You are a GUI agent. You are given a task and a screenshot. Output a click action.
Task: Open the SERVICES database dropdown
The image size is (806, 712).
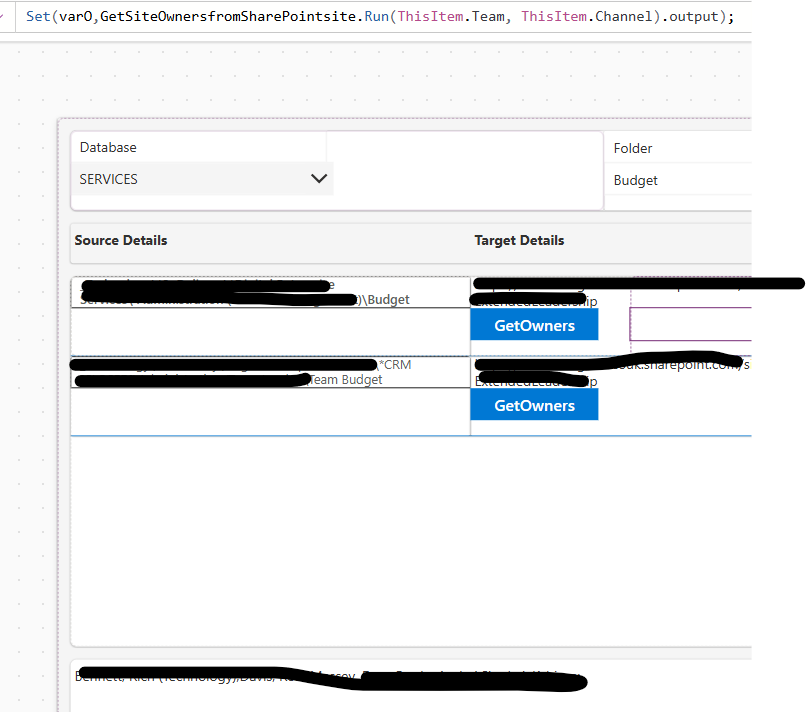point(200,179)
